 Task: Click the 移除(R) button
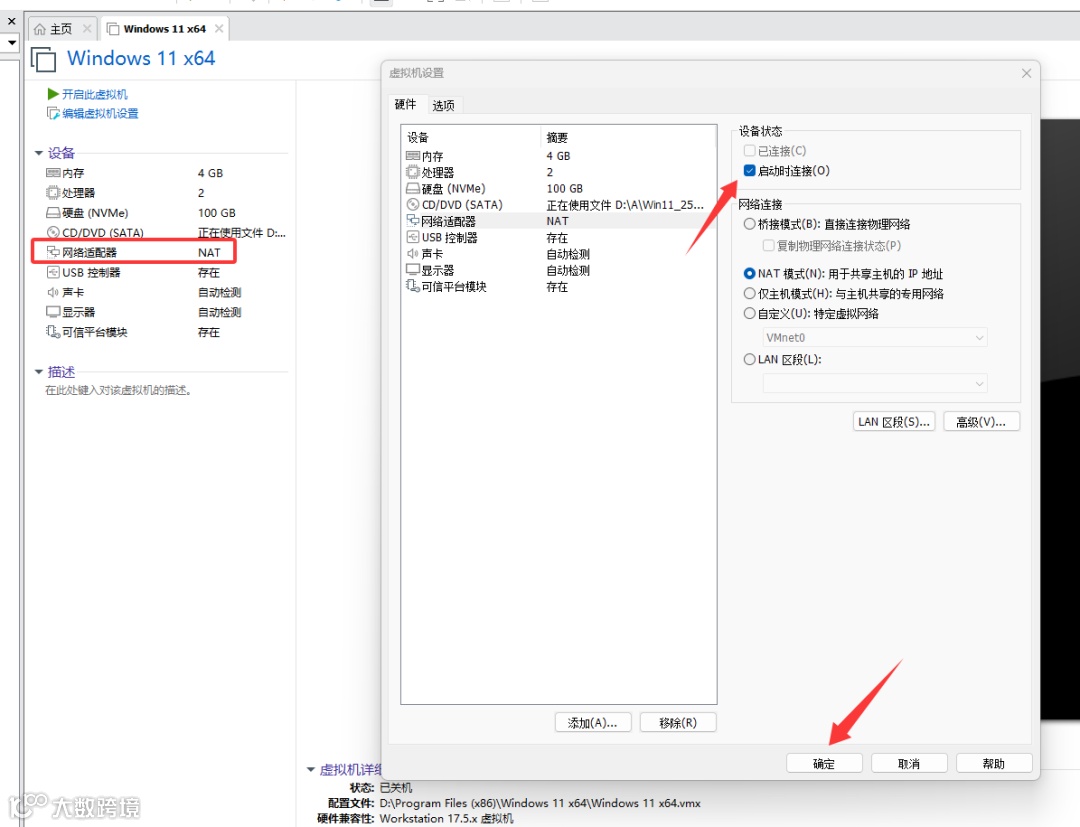678,722
